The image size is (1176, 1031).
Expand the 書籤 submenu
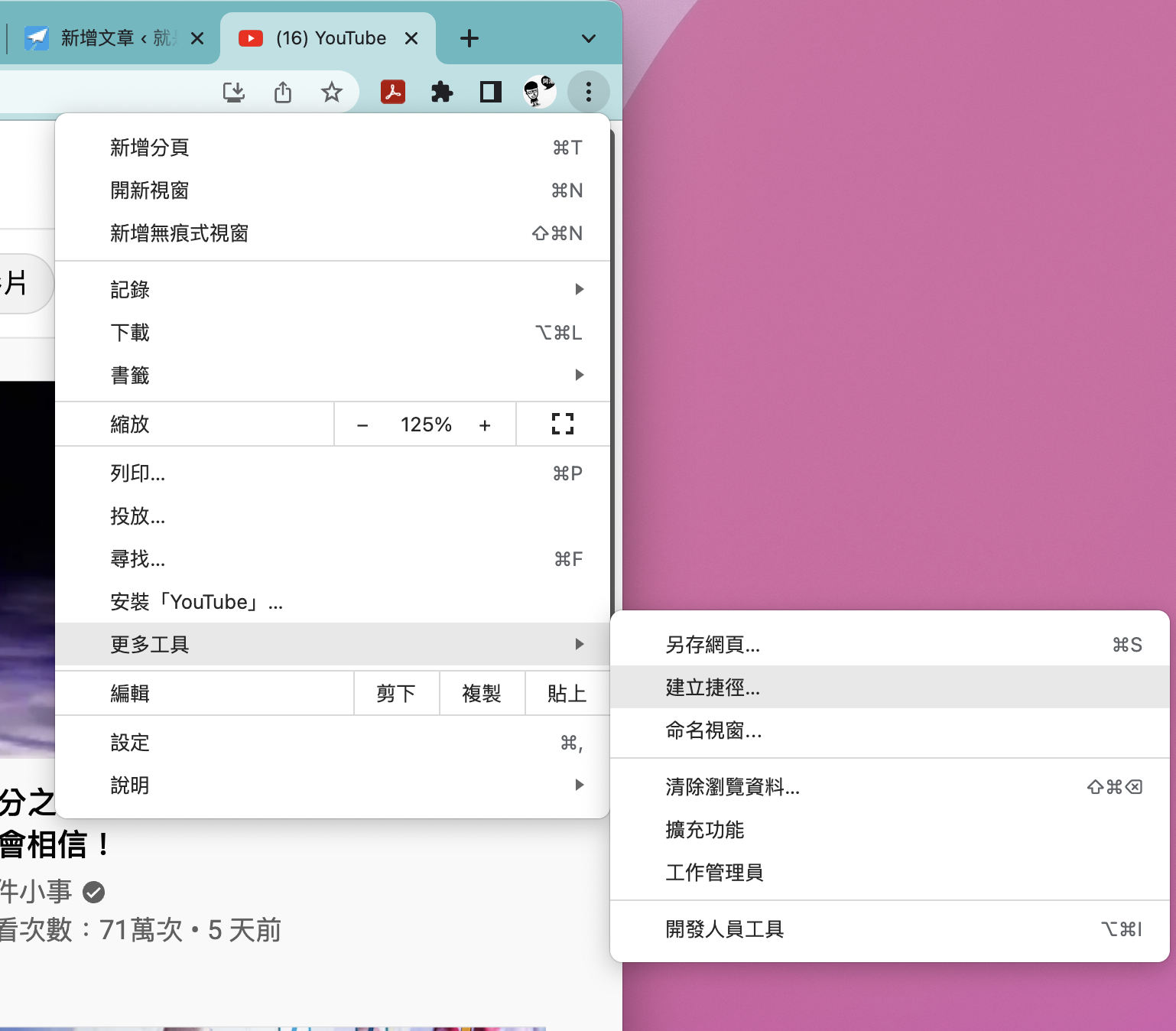pos(333,376)
